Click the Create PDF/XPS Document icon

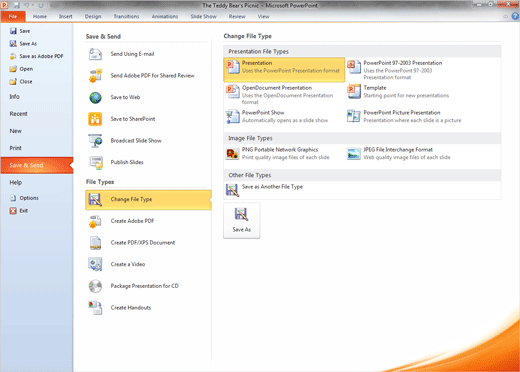click(95, 243)
